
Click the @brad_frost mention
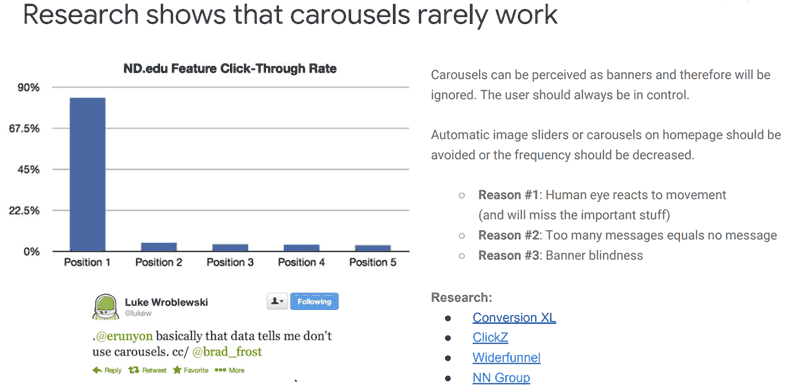227,352
